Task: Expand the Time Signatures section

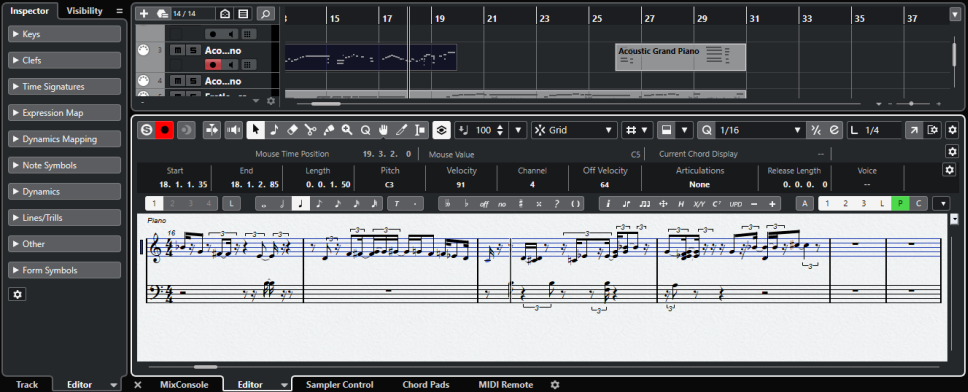Action: coord(64,87)
